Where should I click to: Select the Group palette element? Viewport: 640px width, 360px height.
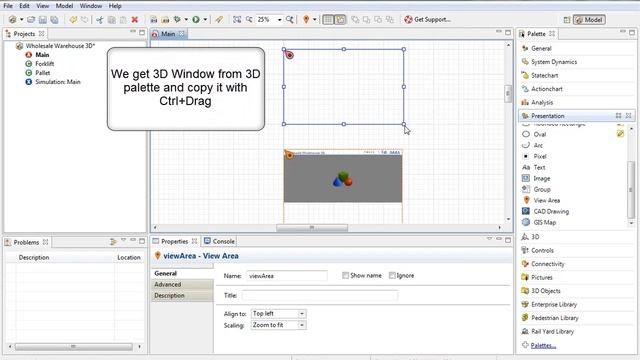tap(542, 189)
